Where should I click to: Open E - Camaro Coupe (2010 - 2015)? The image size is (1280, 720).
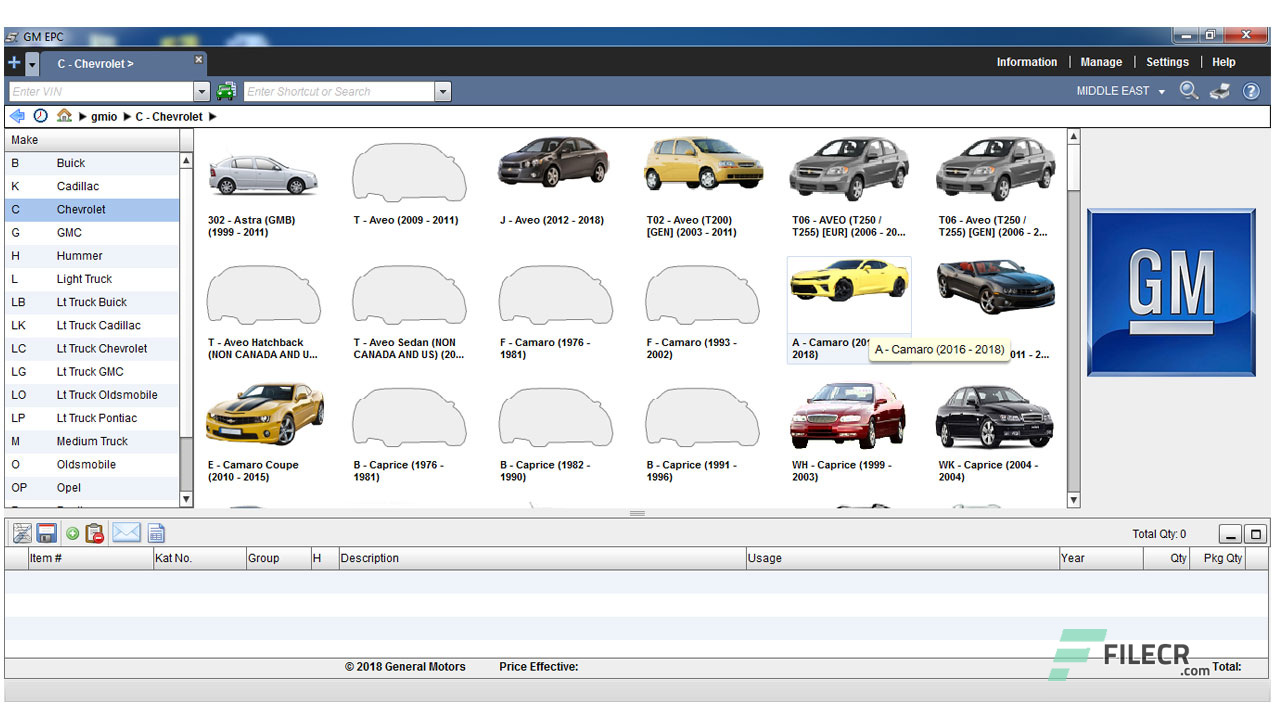[265, 414]
